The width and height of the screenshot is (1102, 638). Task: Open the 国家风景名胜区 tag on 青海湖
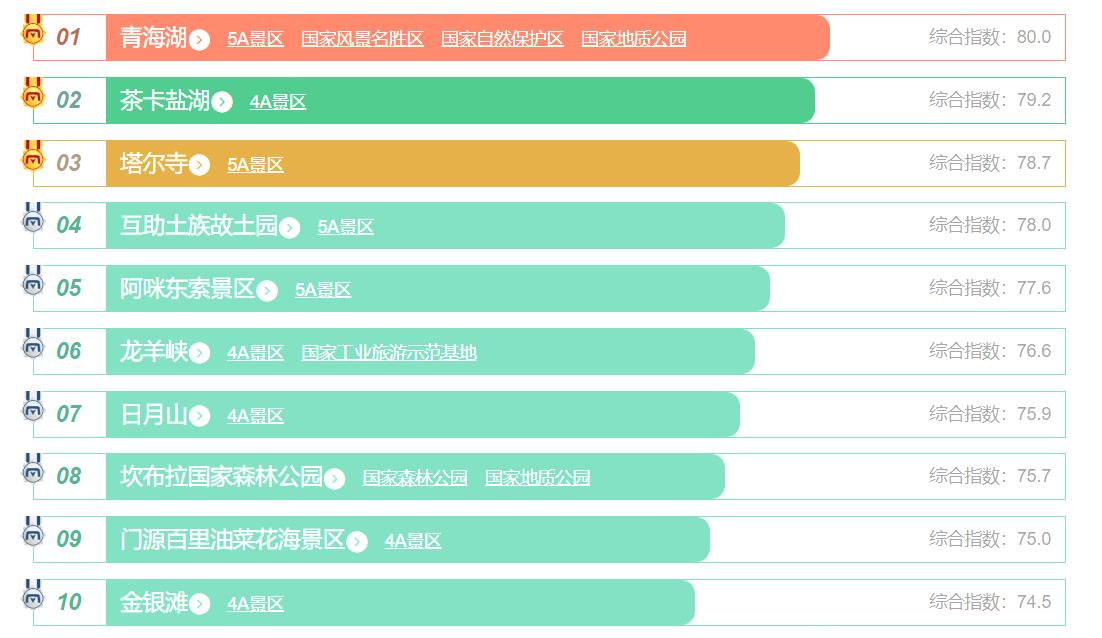362,39
